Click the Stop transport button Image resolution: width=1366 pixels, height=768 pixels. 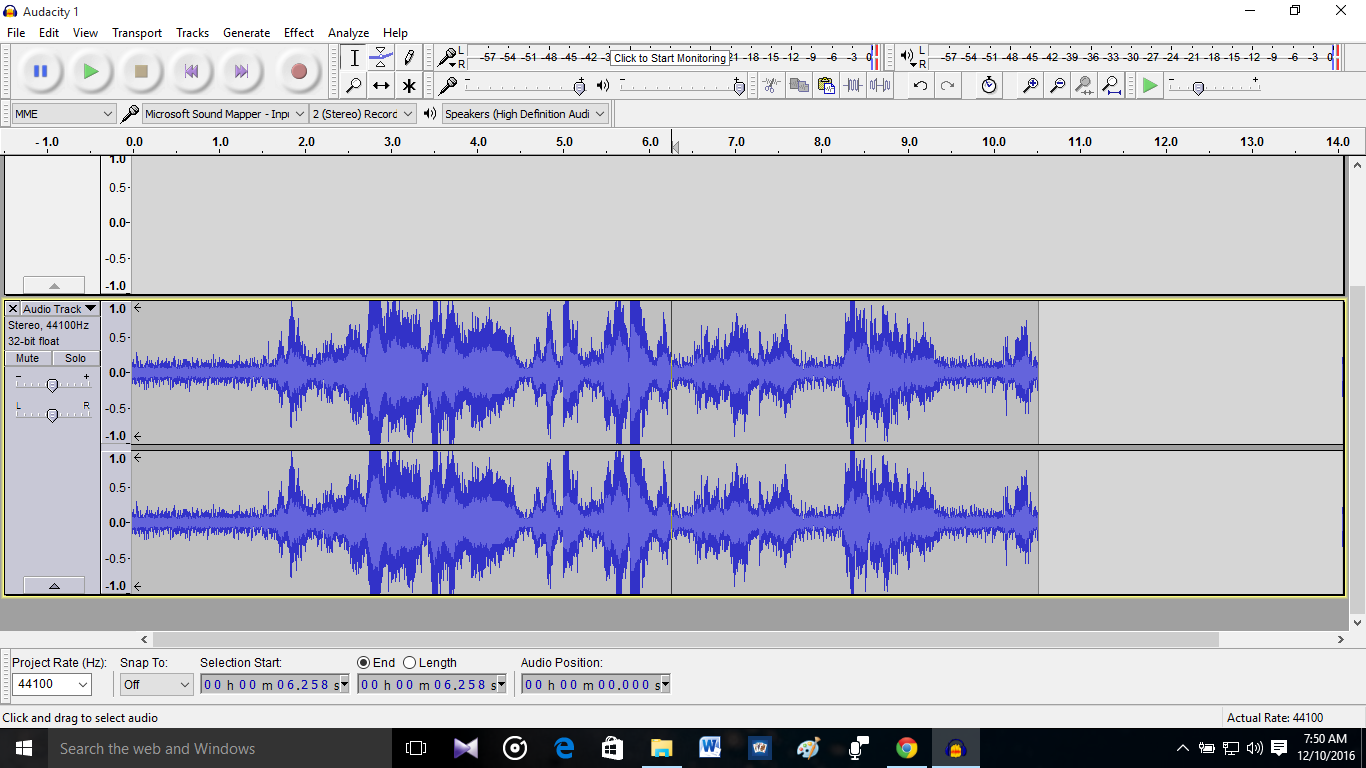141,71
